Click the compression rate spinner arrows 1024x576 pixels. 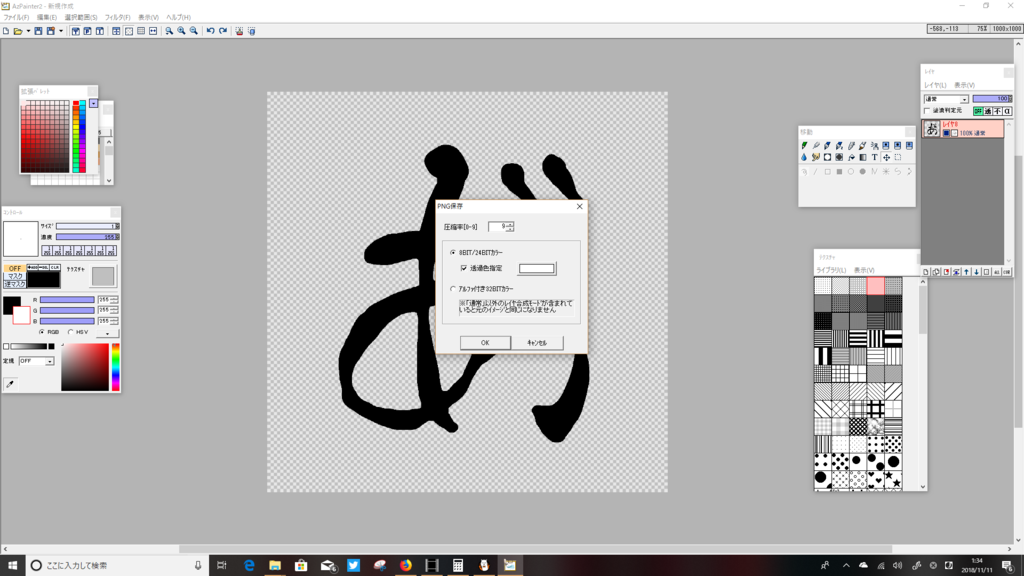pyautogui.click(x=510, y=227)
